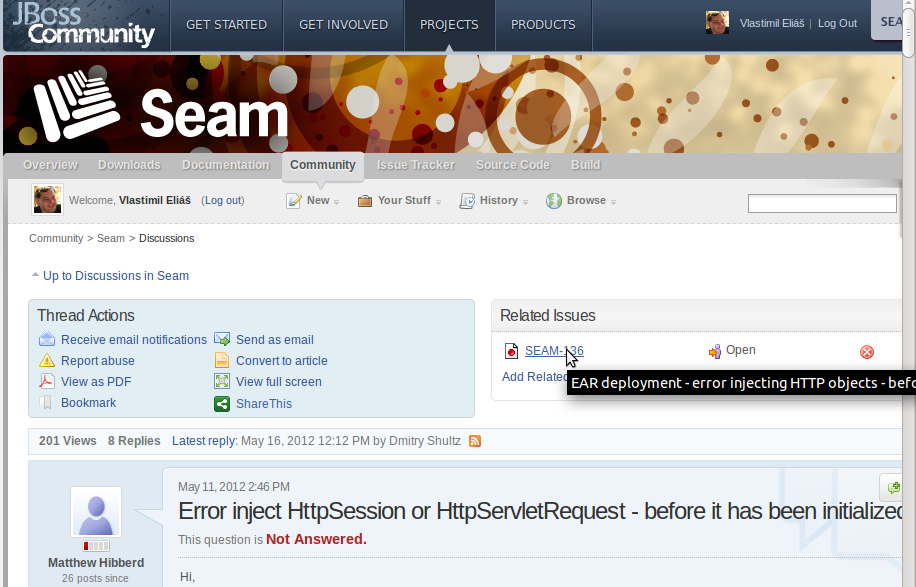Switch to the Overview tab
Screen dimensions: 916x587
coord(50,165)
